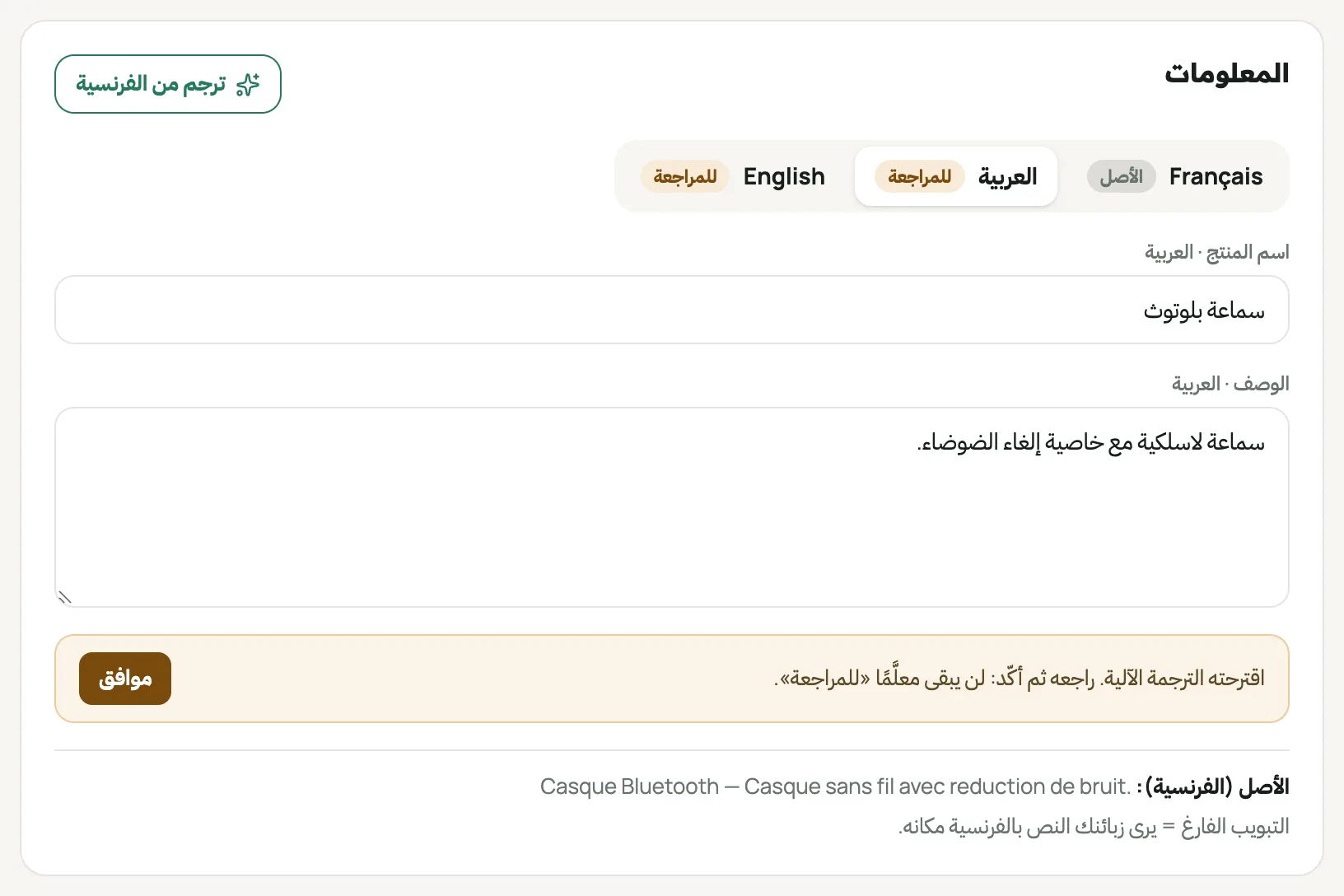Click the للمراجعة badge beside English
The image size is (1344, 896).
(685, 176)
